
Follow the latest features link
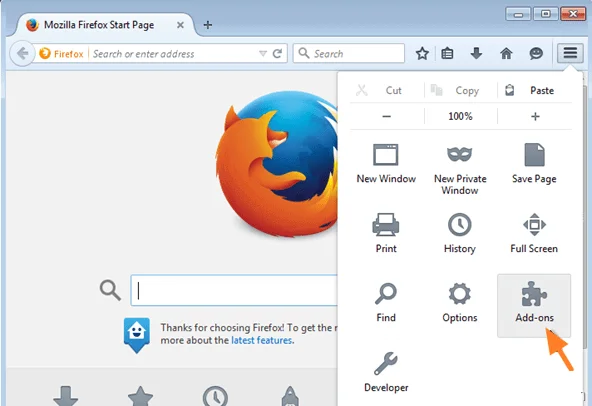[262, 340]
